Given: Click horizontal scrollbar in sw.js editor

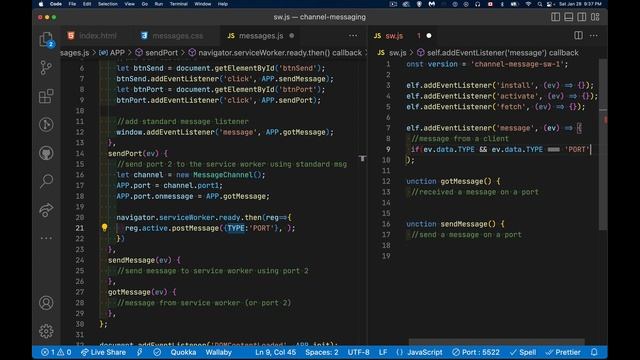Looking at the screenshot, I should click(x=496, y=341).
